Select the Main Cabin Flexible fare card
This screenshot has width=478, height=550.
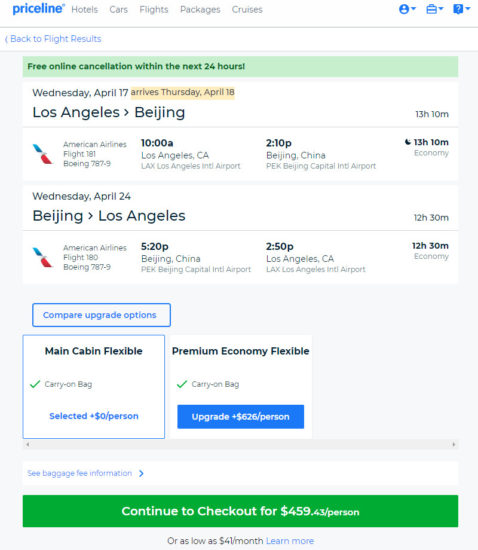coord(94,387)
